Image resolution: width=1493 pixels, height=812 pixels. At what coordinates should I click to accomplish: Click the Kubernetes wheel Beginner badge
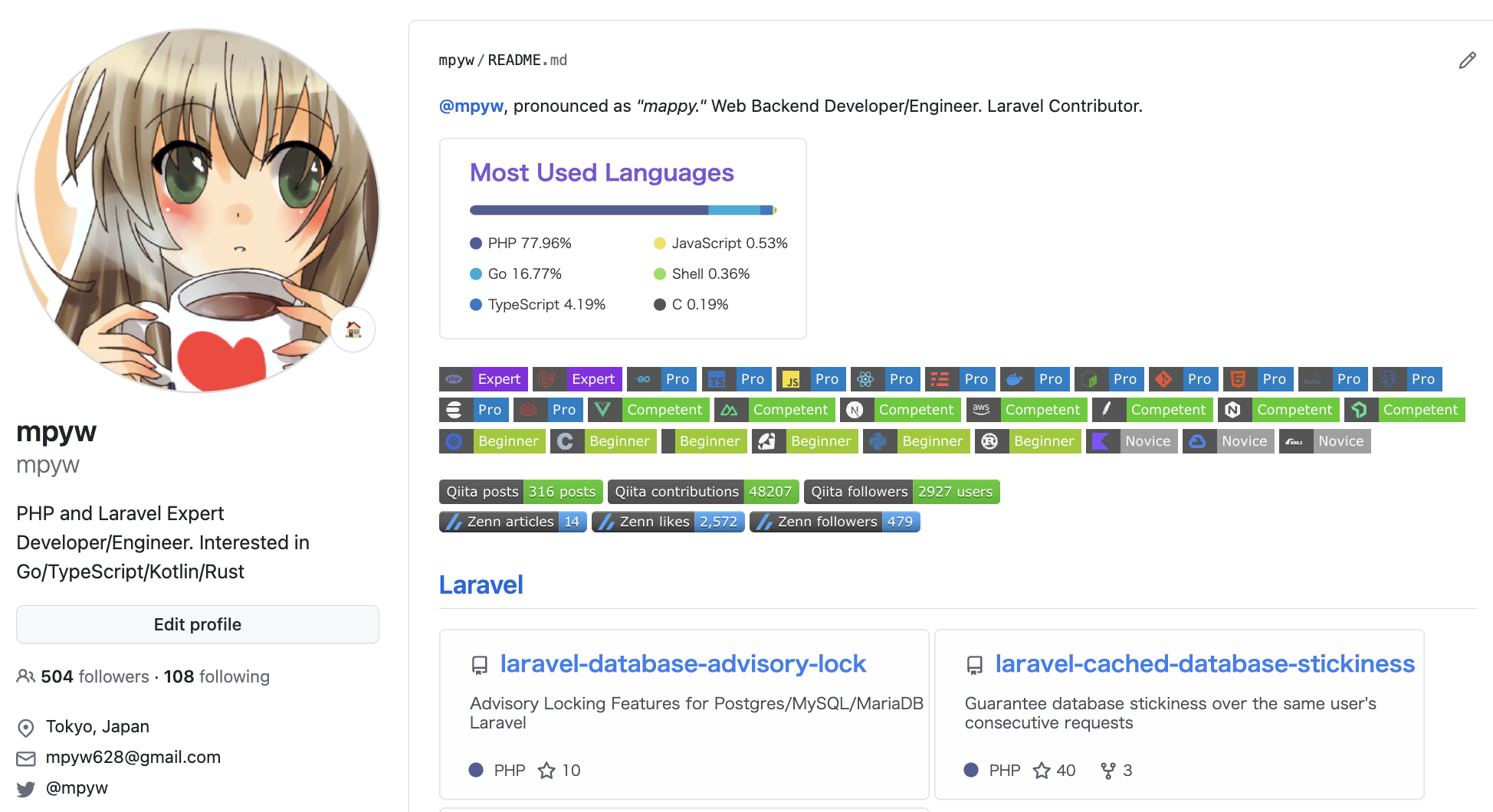492,441
